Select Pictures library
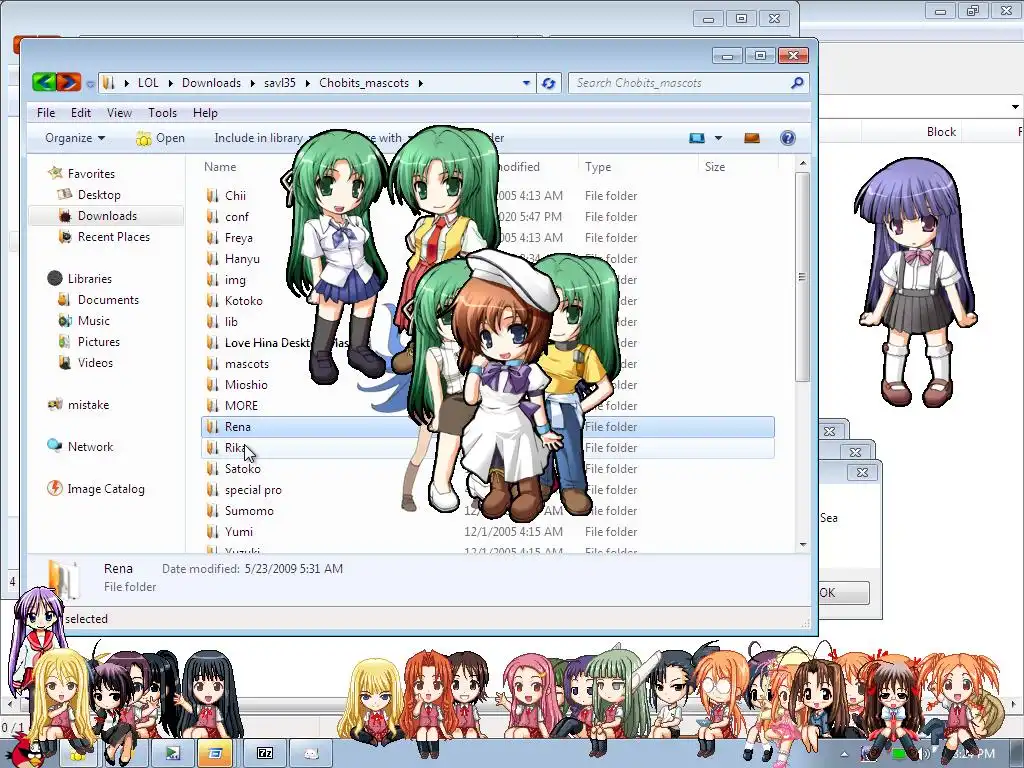This screenshot has width=1024, height=768. [x=99, y=341]
